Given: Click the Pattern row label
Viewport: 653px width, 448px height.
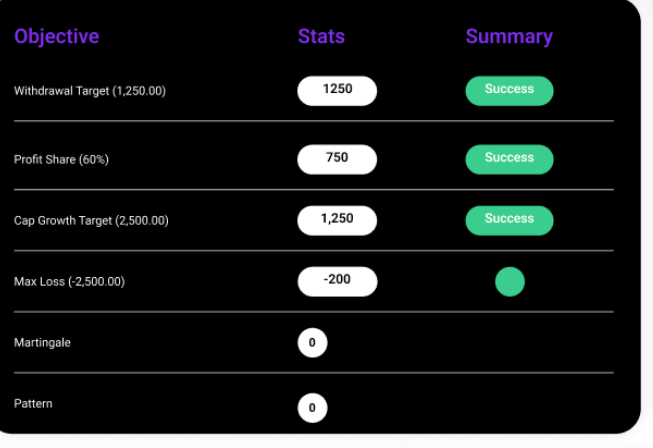Looking at the screenshot, I should (x=33, y=403).
